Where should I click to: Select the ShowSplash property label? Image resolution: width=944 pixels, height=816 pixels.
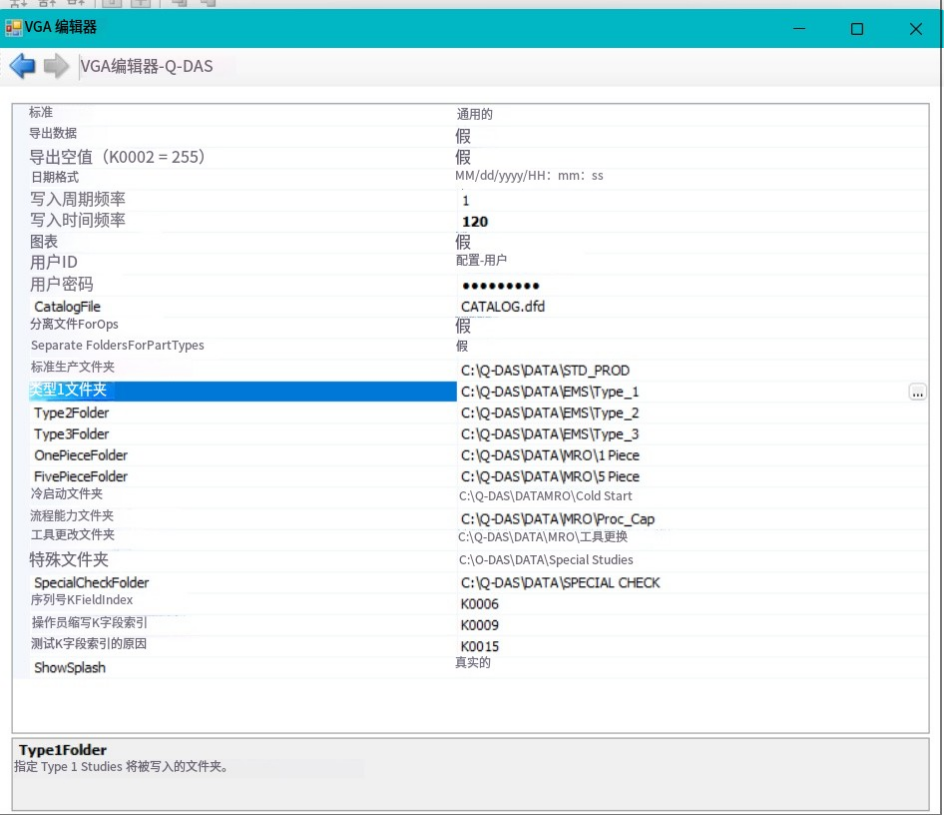[x=70, y=668]
